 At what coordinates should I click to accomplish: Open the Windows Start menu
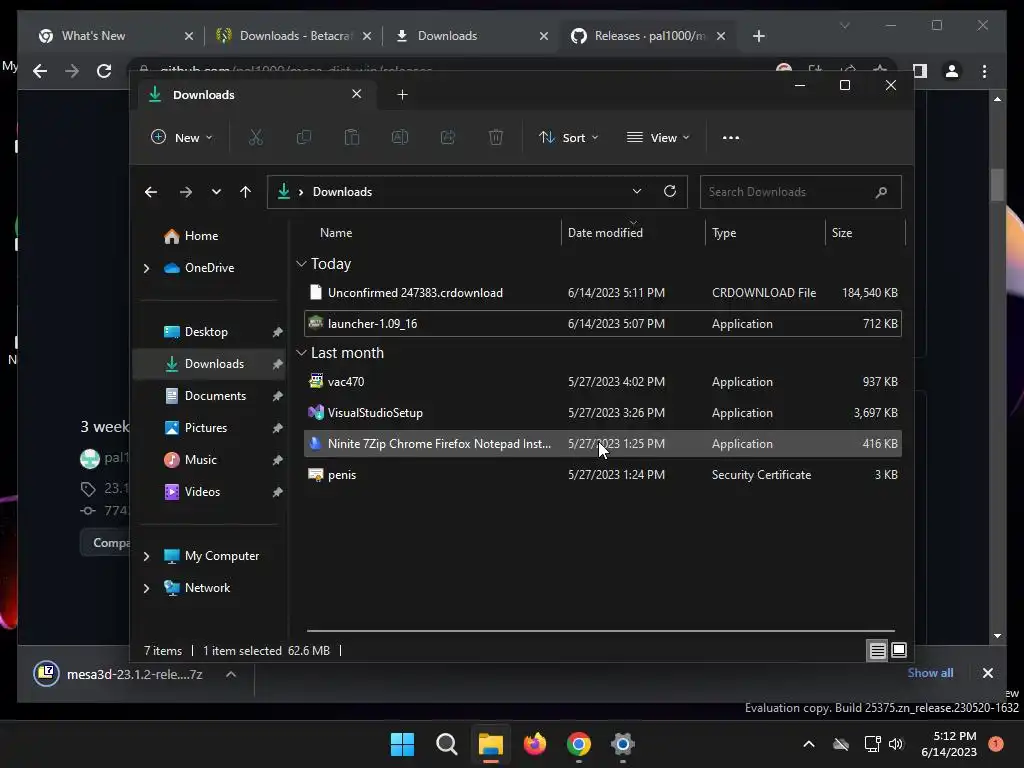pyautogui.click(x=402, y=744)
